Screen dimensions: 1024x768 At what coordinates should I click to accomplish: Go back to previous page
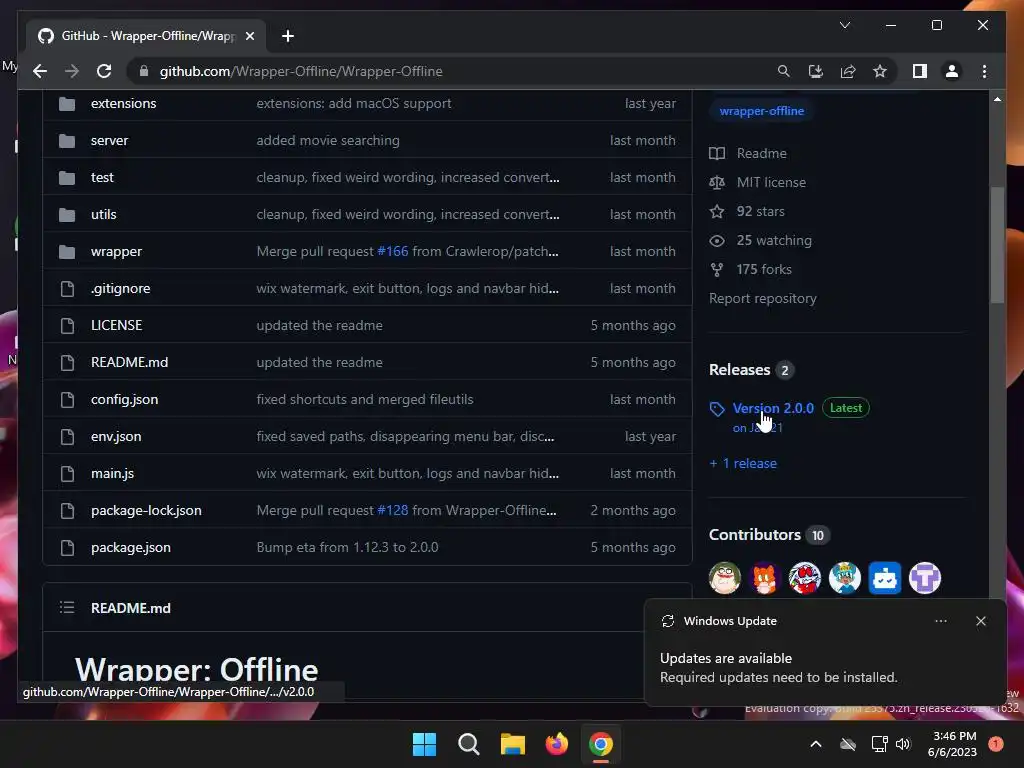(40, 71)
